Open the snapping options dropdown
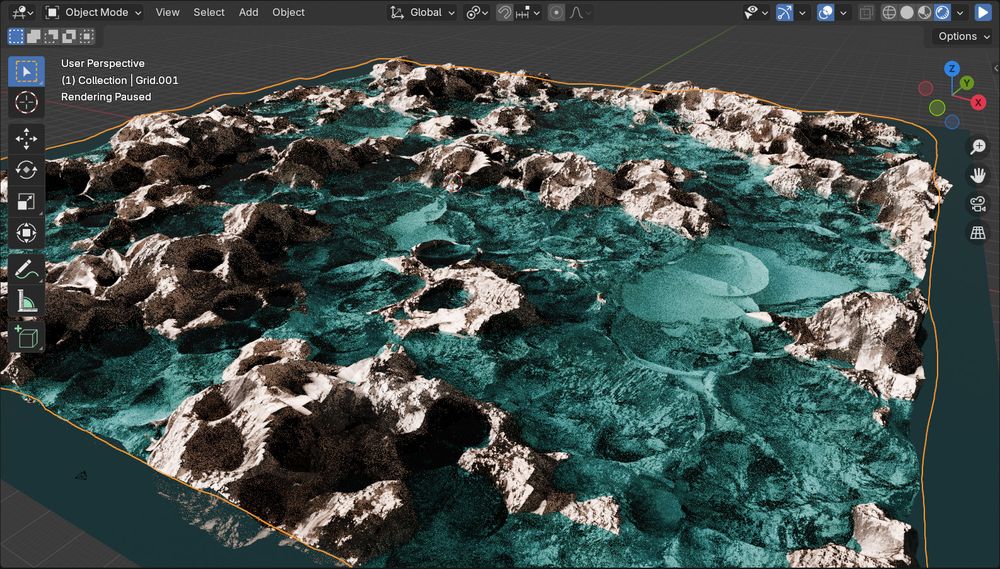The image size is (1000, 569). 527,12
